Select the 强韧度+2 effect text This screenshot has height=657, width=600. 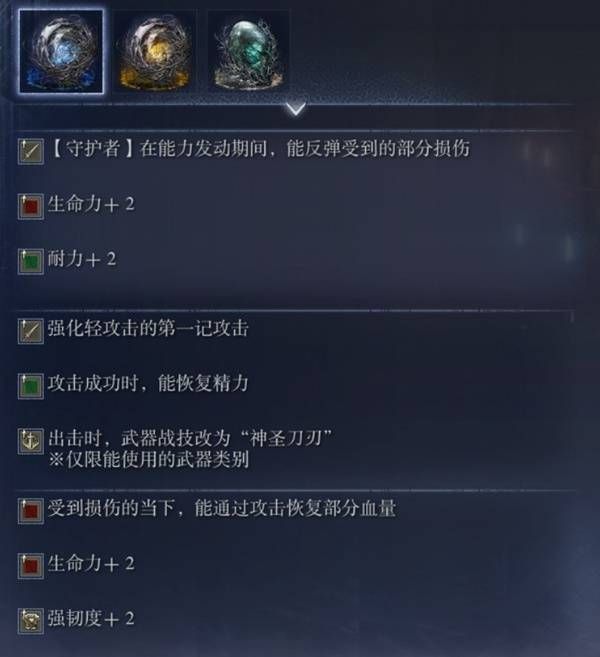(x=91, y=618)
